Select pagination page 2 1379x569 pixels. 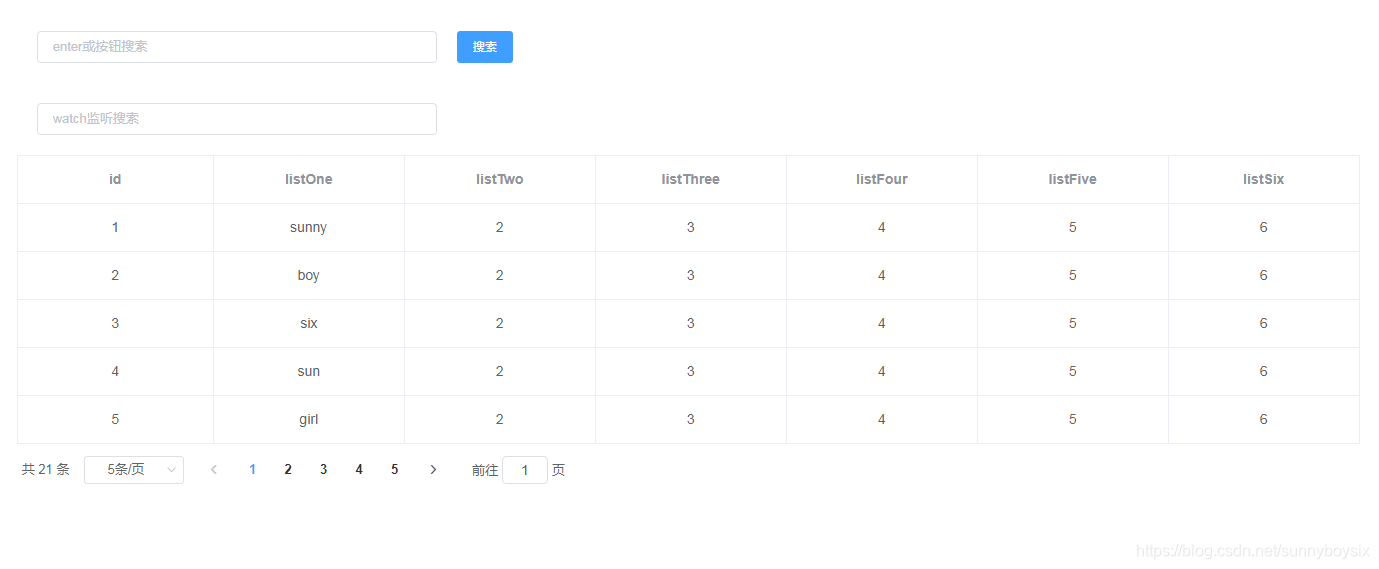click(288, 470)
